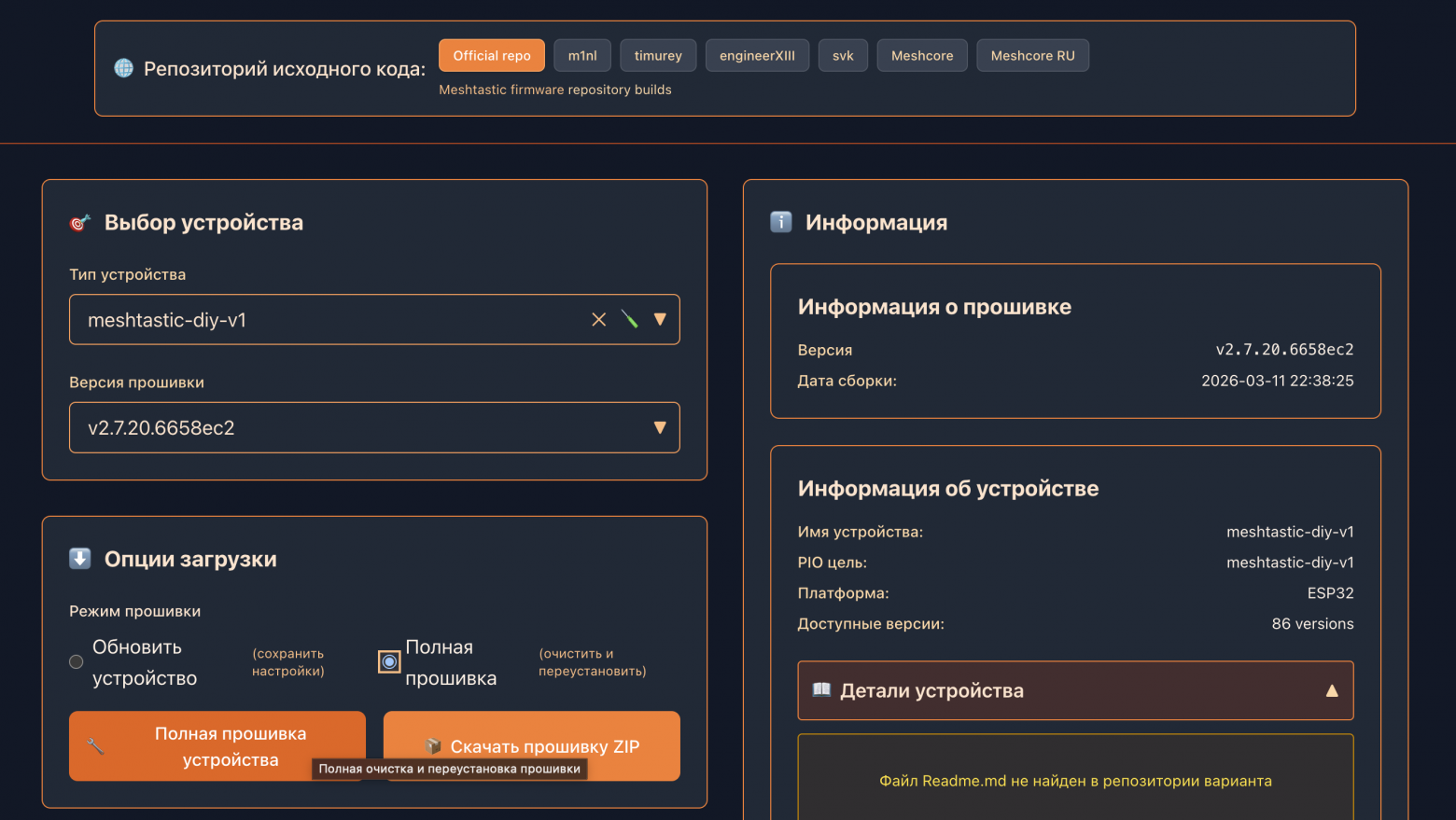Click the Информация об устройстве heading

pos(948,489)
